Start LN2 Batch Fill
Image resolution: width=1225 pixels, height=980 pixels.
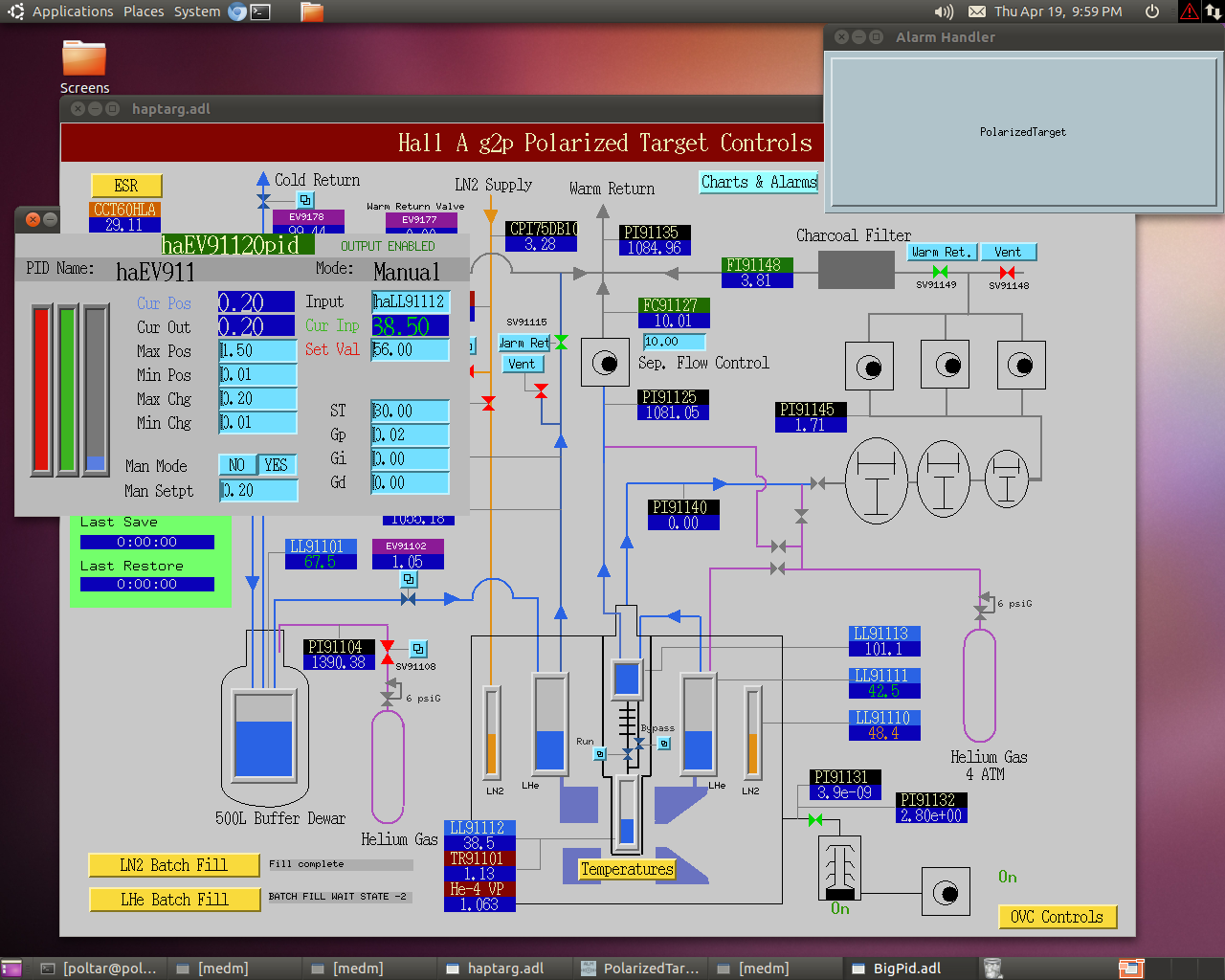pos(173,865)
